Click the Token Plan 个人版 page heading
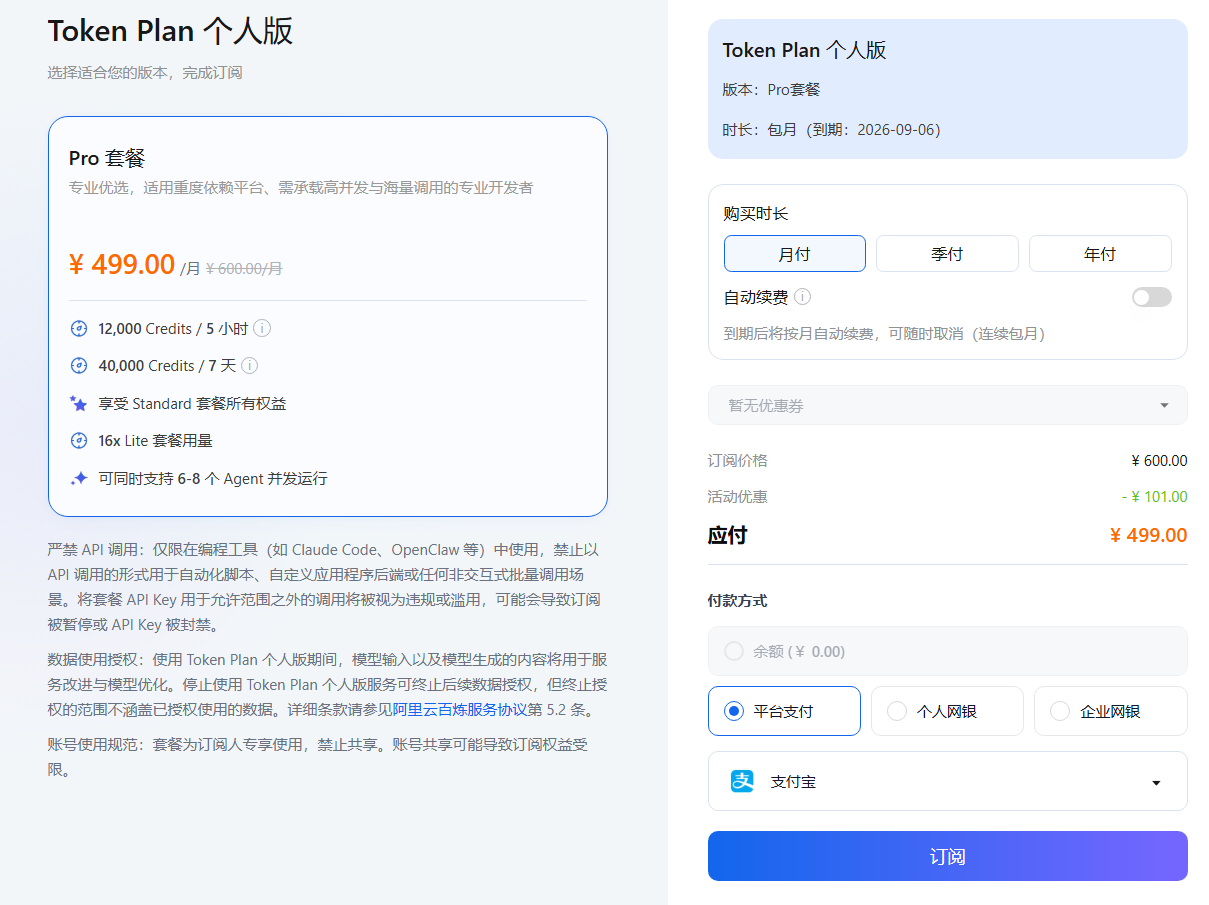The height and width of the screenshot is (905, 1209). pyautogui.click(x=170, y=31)
